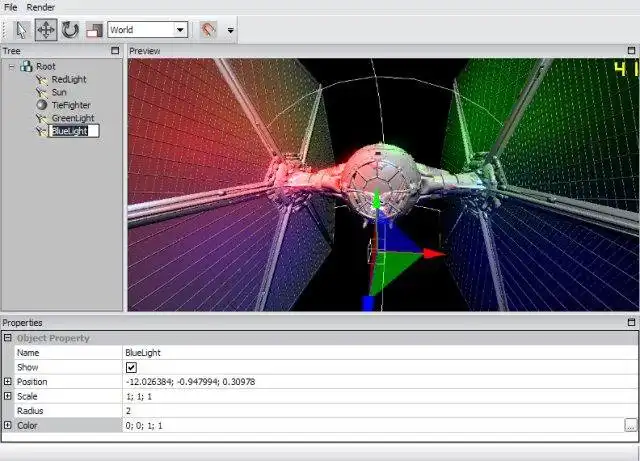Toggle the Show checkbox
640x461 pixels.
point(131,367)
